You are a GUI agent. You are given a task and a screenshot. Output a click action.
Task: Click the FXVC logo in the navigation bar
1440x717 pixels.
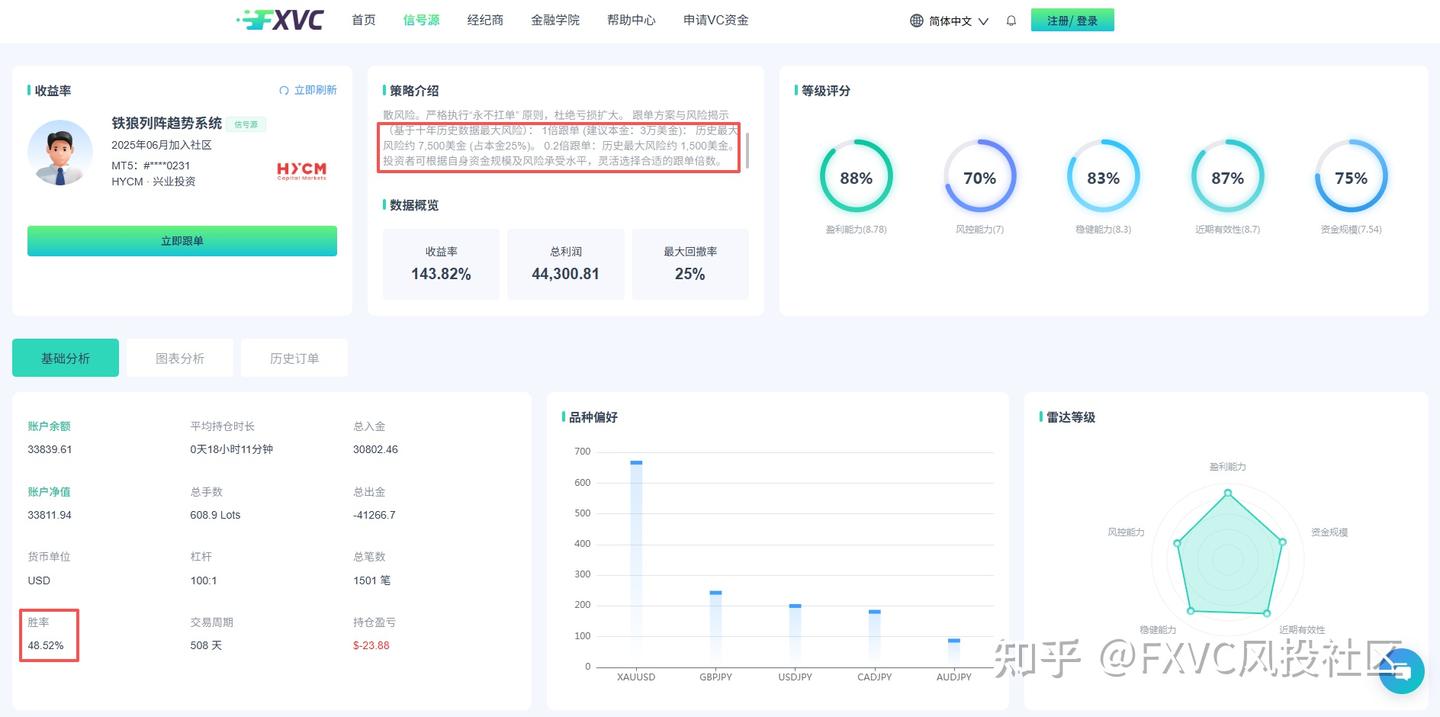(x=284, y=19)
